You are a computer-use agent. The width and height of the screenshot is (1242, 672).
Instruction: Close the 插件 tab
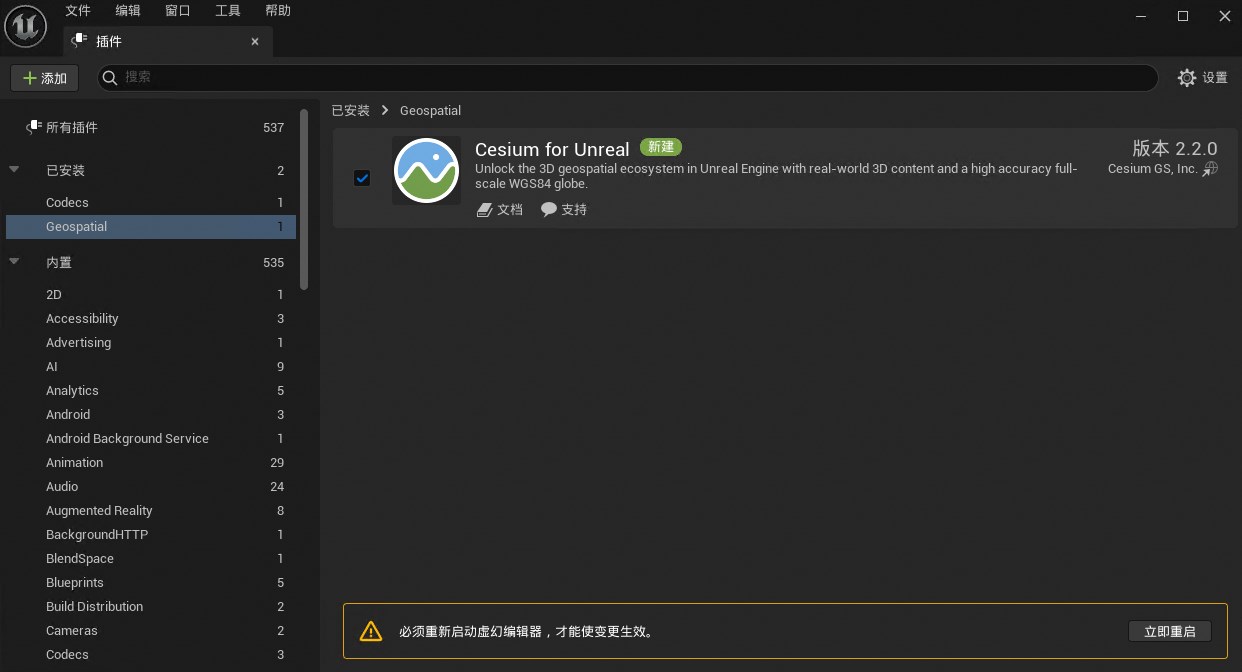255,42
